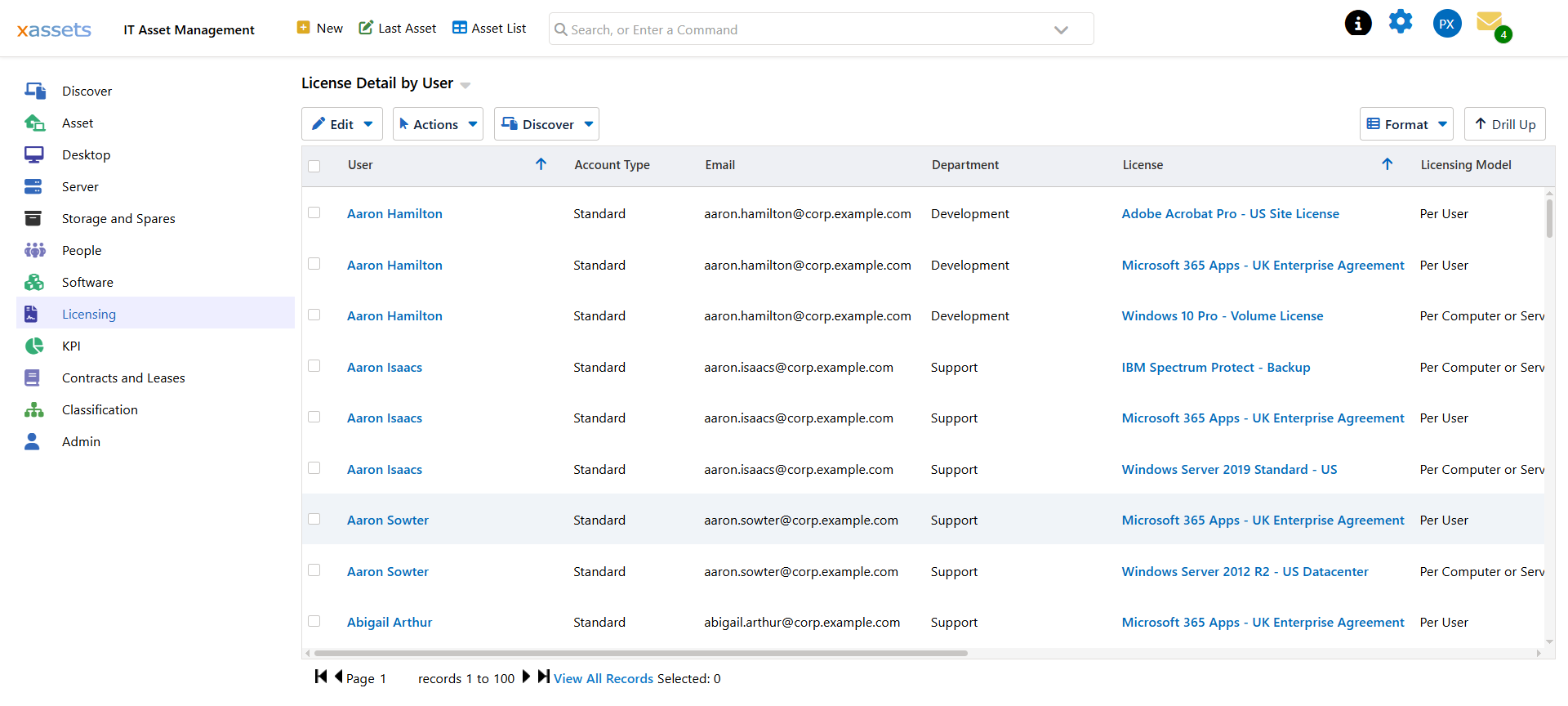Check the Aaron Sowter Microsoft 365 Apps row
This screenshot has height=706, width=1568.
(314, 519)
